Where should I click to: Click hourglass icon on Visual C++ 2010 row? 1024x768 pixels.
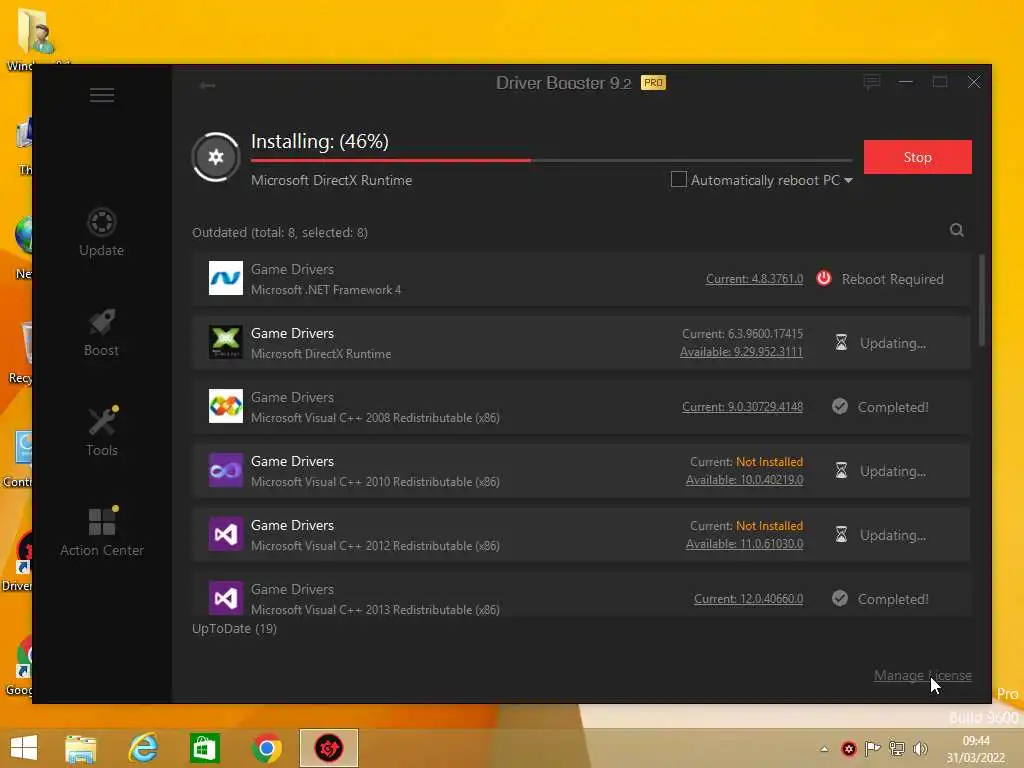click(x=841, y=470)
